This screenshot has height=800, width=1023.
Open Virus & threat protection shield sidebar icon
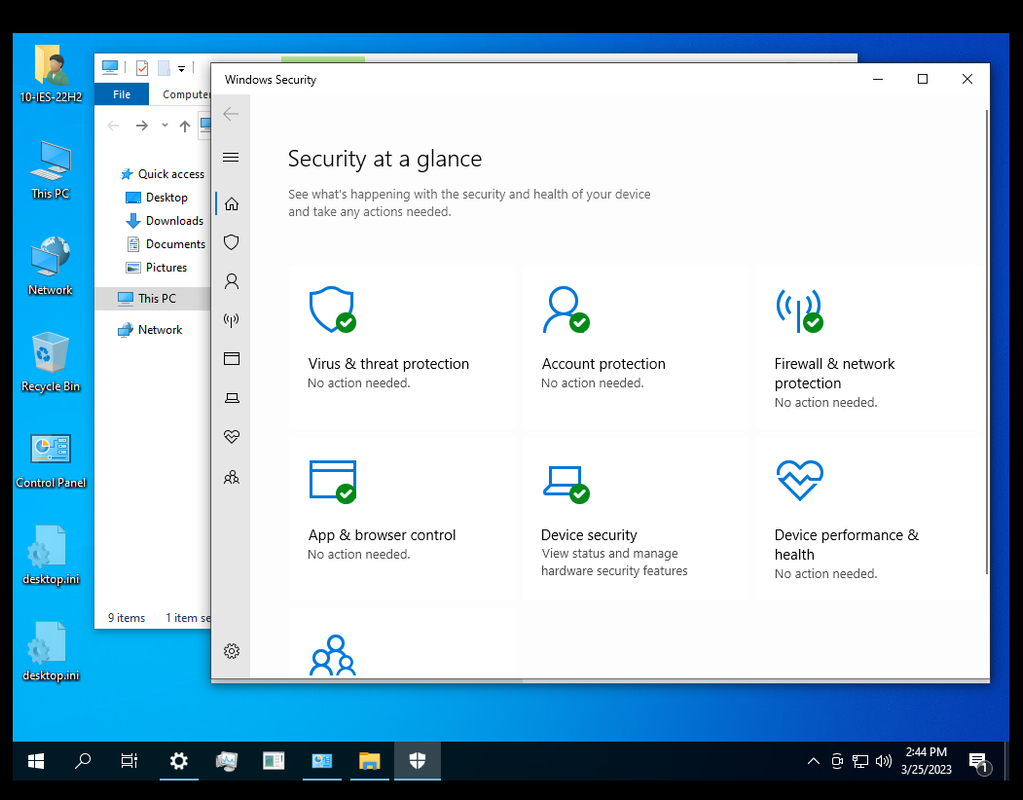[232, 243]
